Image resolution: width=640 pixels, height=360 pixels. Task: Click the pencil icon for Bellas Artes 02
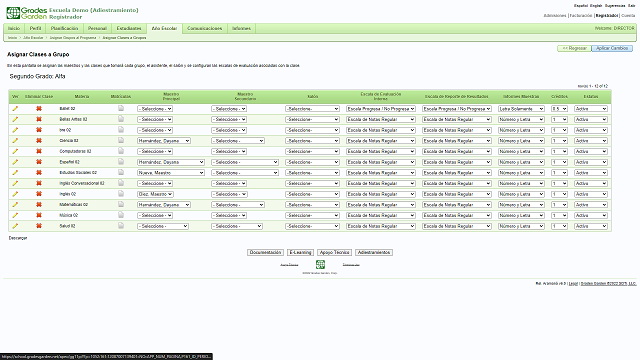[x=15, y=119]
